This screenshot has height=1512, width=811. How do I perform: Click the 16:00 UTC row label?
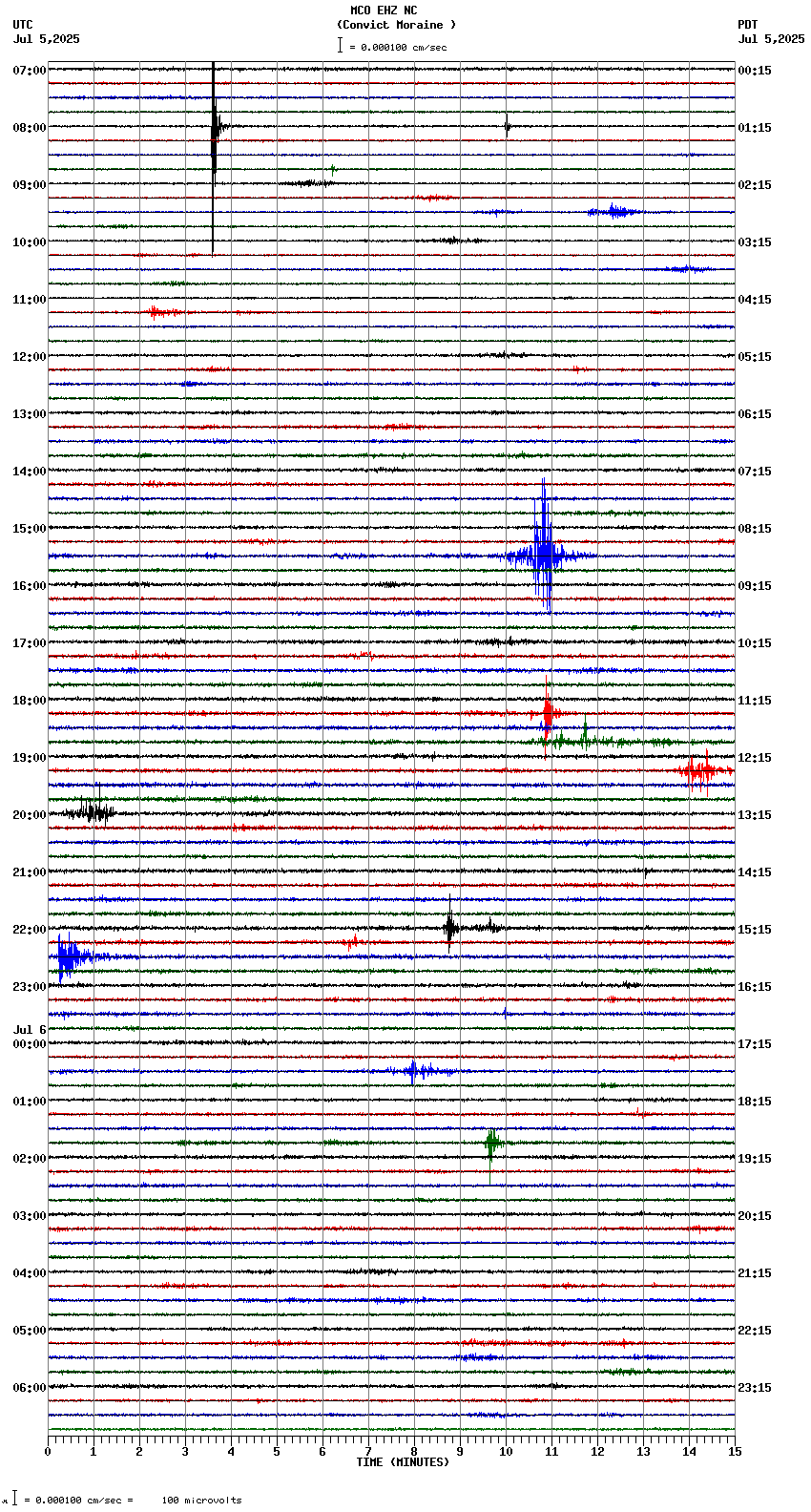(30, 586)
